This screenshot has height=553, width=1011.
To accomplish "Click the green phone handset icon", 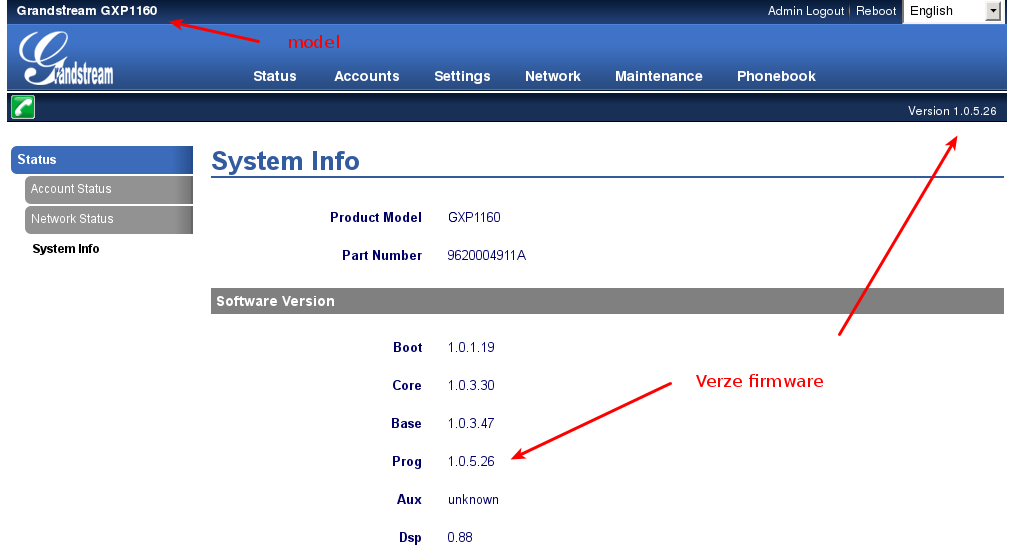I will click(23, 107).
